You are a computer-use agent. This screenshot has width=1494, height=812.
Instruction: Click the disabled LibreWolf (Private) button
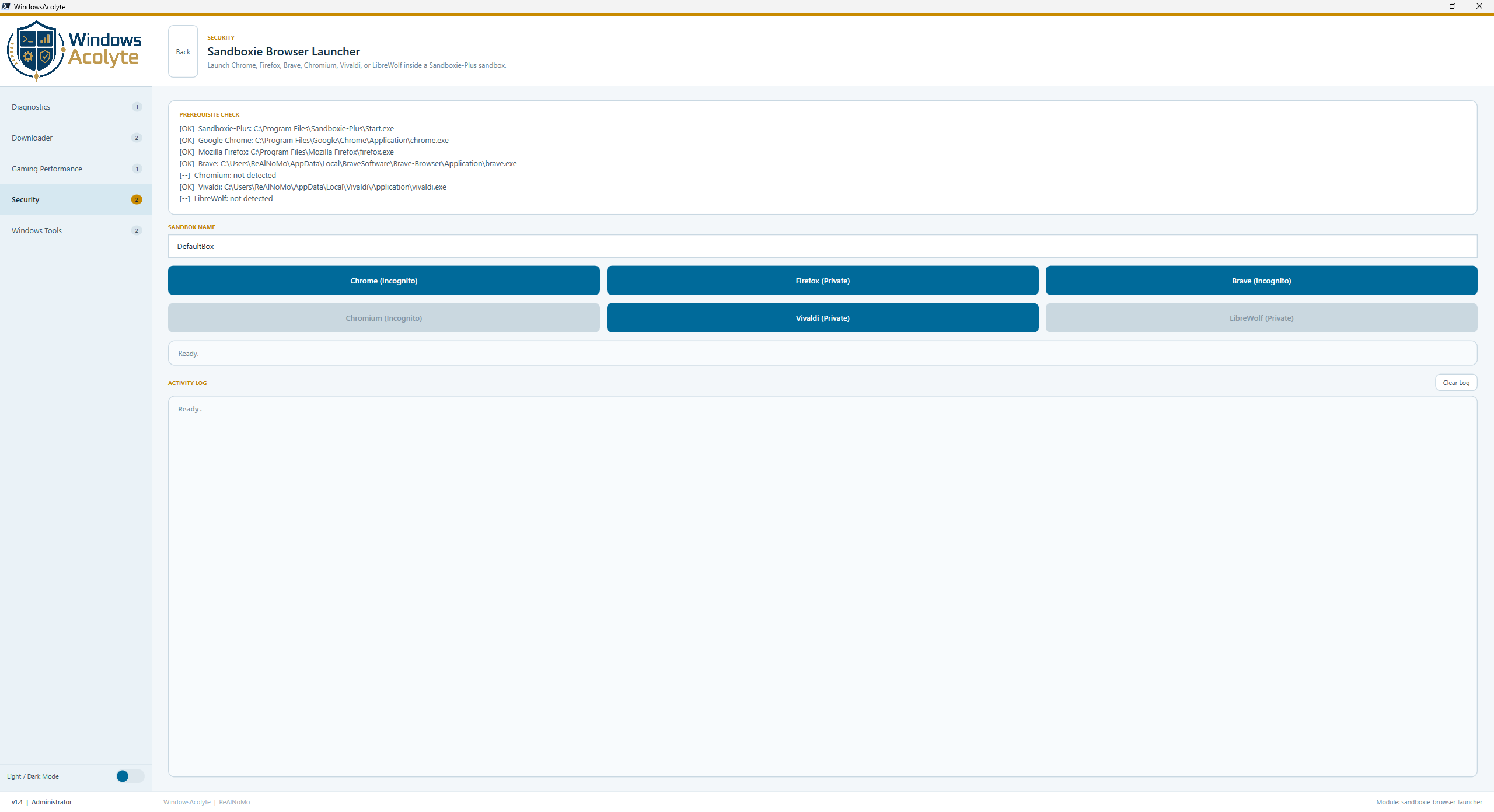(1262, 318)
